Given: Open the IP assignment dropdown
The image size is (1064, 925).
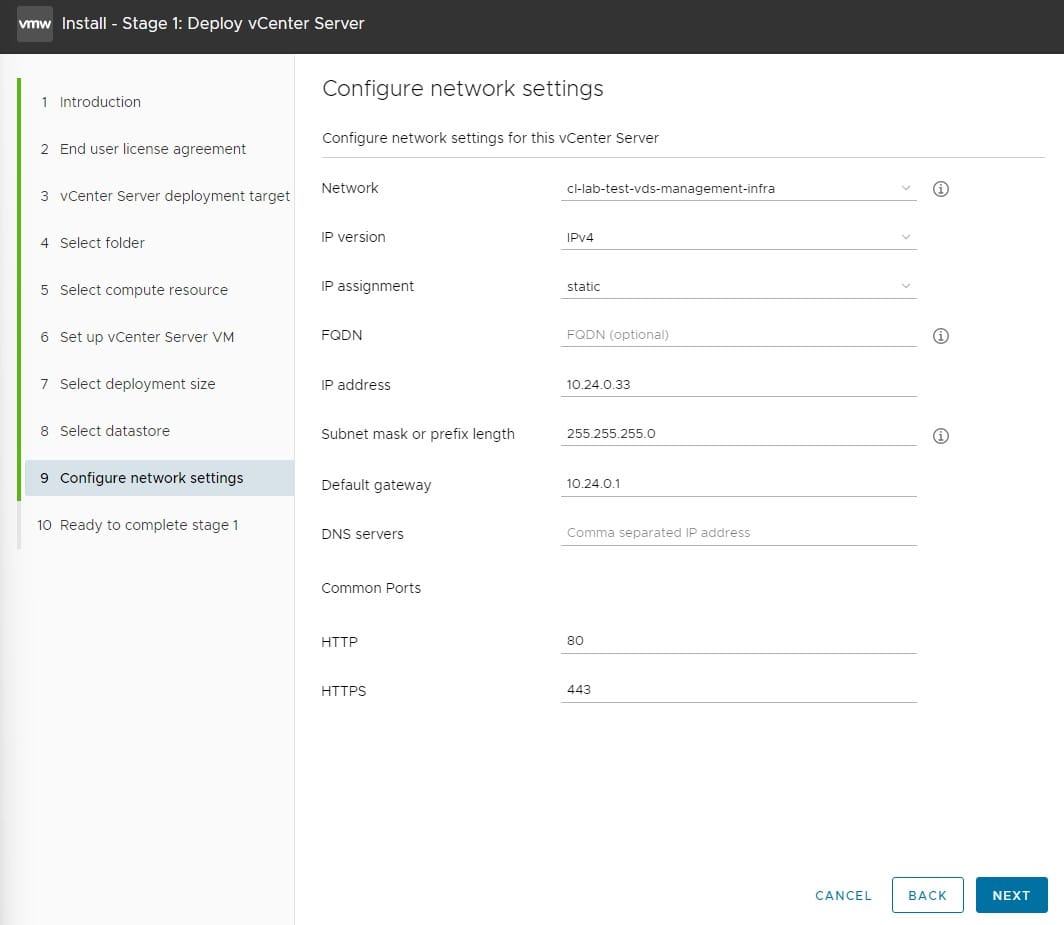Looking at the screenshot, I should coord(738,286).
